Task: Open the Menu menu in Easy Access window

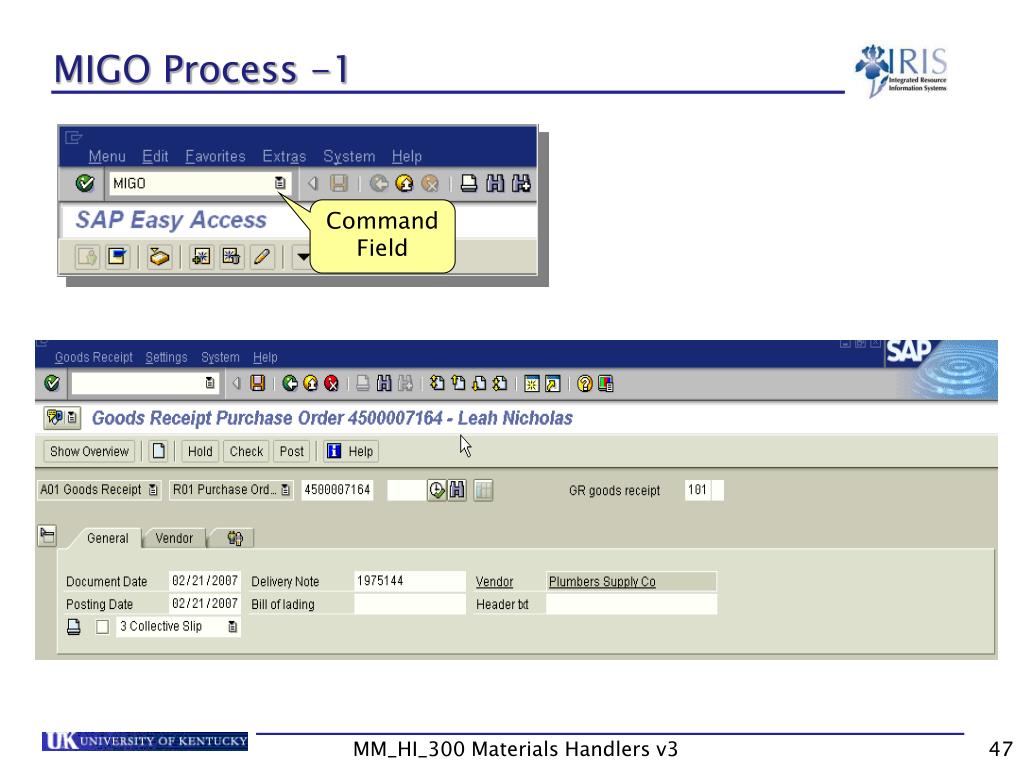Action: (x=107, y=157)
